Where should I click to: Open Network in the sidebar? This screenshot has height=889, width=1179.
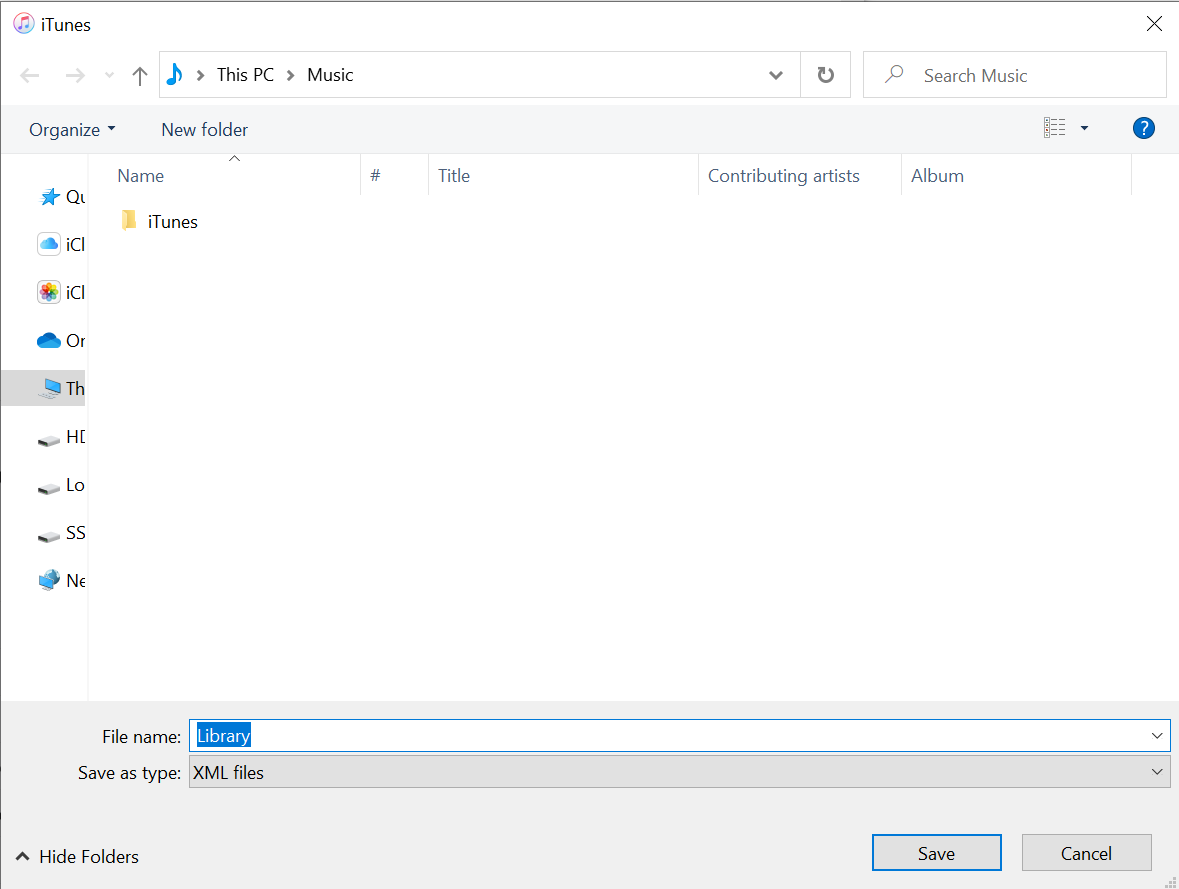(61, 581)
